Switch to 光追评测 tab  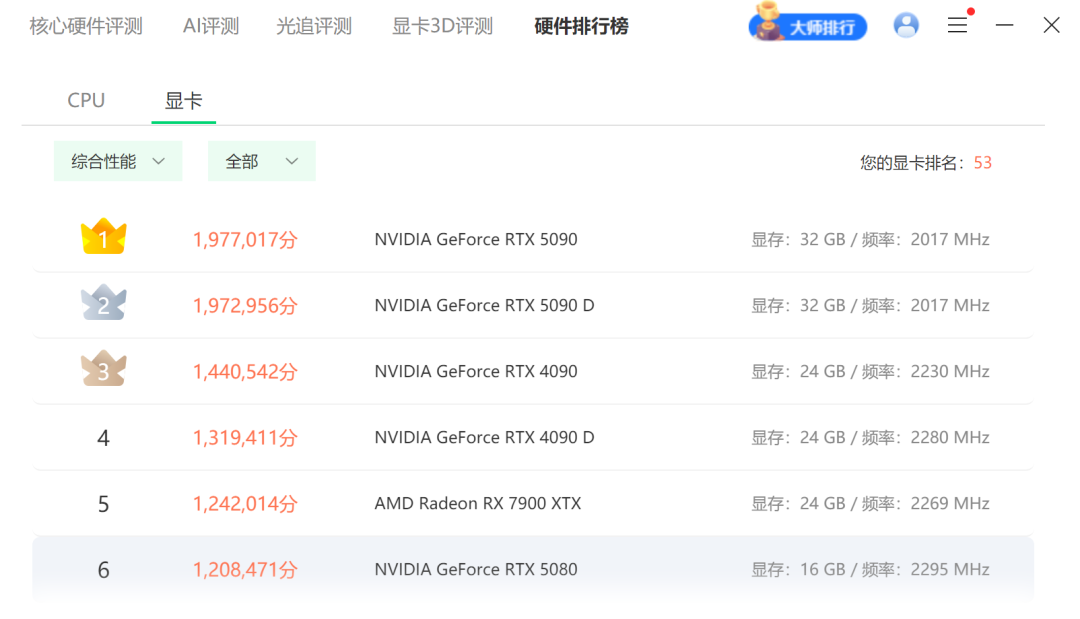point(314,26)
